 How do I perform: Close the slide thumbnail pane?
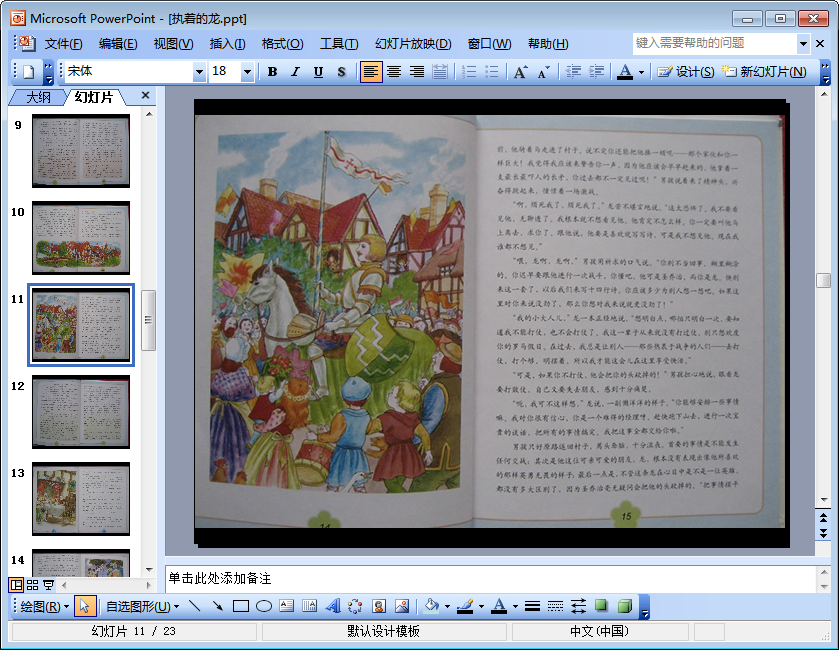tap(145, 95)
